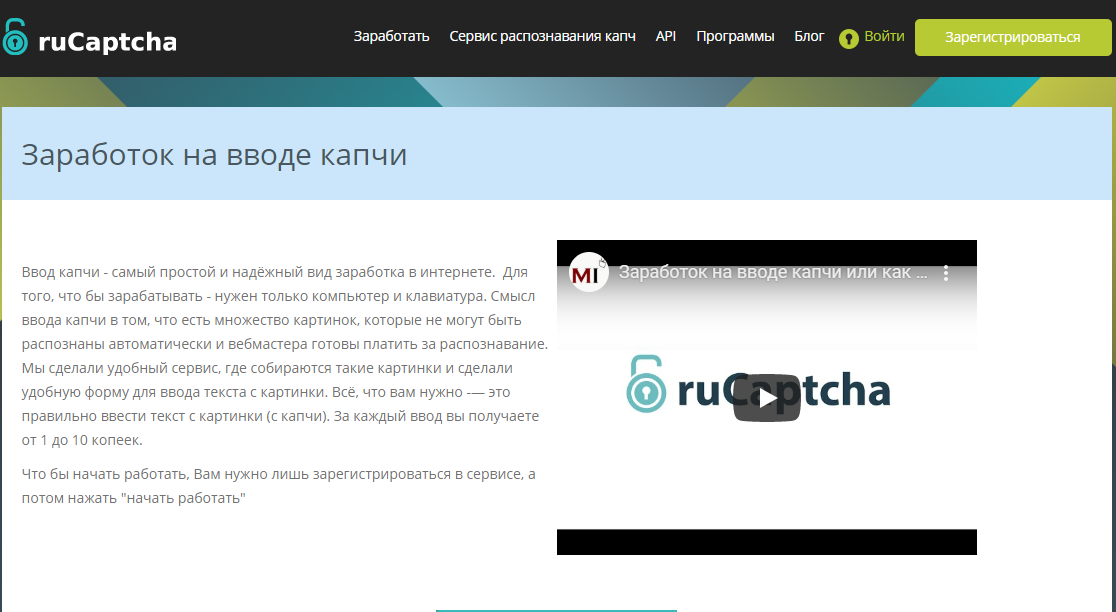Play the ruCaptcha YouTube video
Viewport: 1116px width, 612px height.
click(x=767, y=398)
